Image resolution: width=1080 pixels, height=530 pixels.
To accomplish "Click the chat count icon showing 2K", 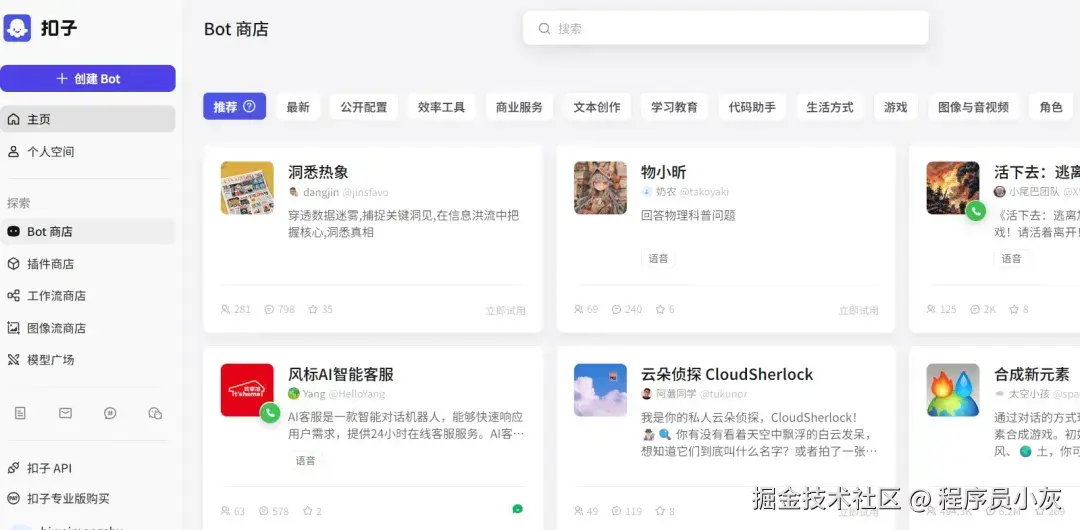I will (x=975, y=309).
